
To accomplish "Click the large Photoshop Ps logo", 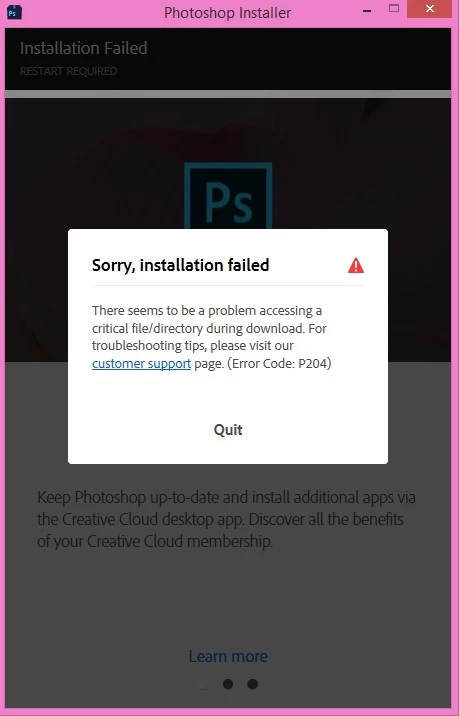I will 228,196.
